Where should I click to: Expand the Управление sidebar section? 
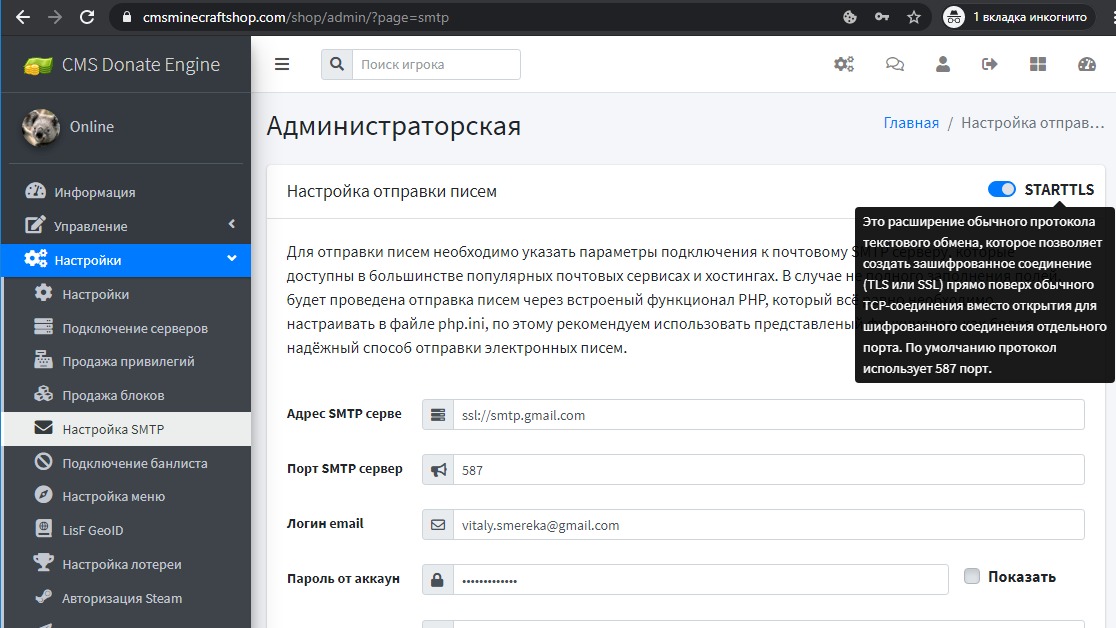click(125, 226)
